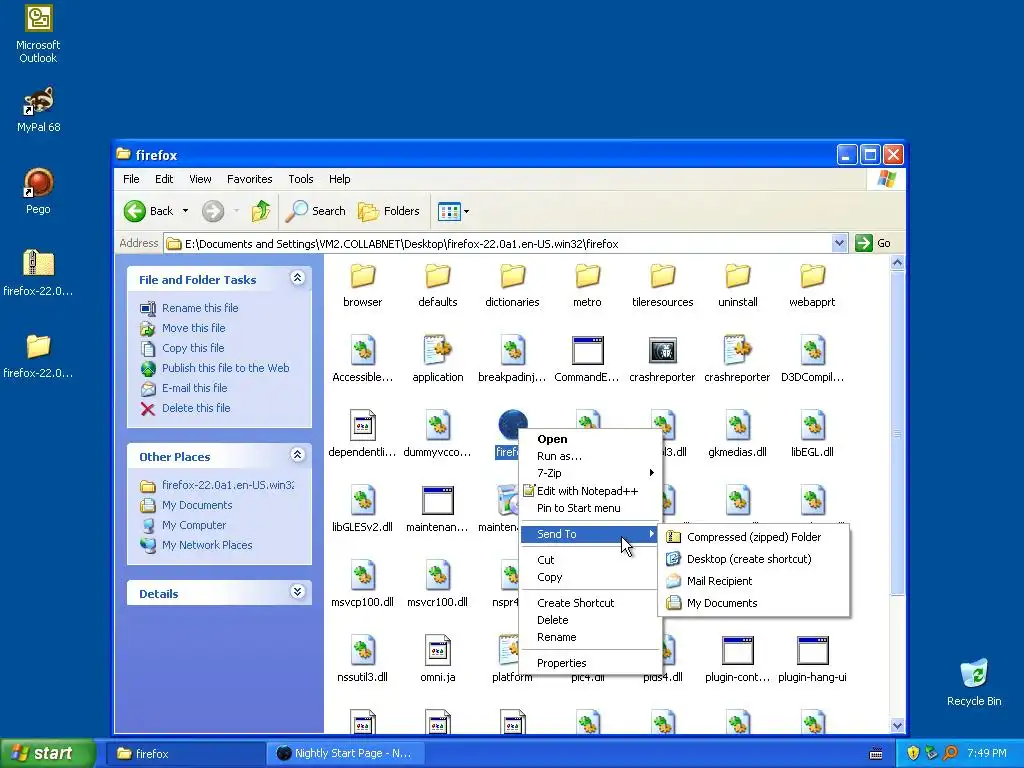Select the plugin-hang-ui executable
This screenshot has width=1024, height=768.
812,660
